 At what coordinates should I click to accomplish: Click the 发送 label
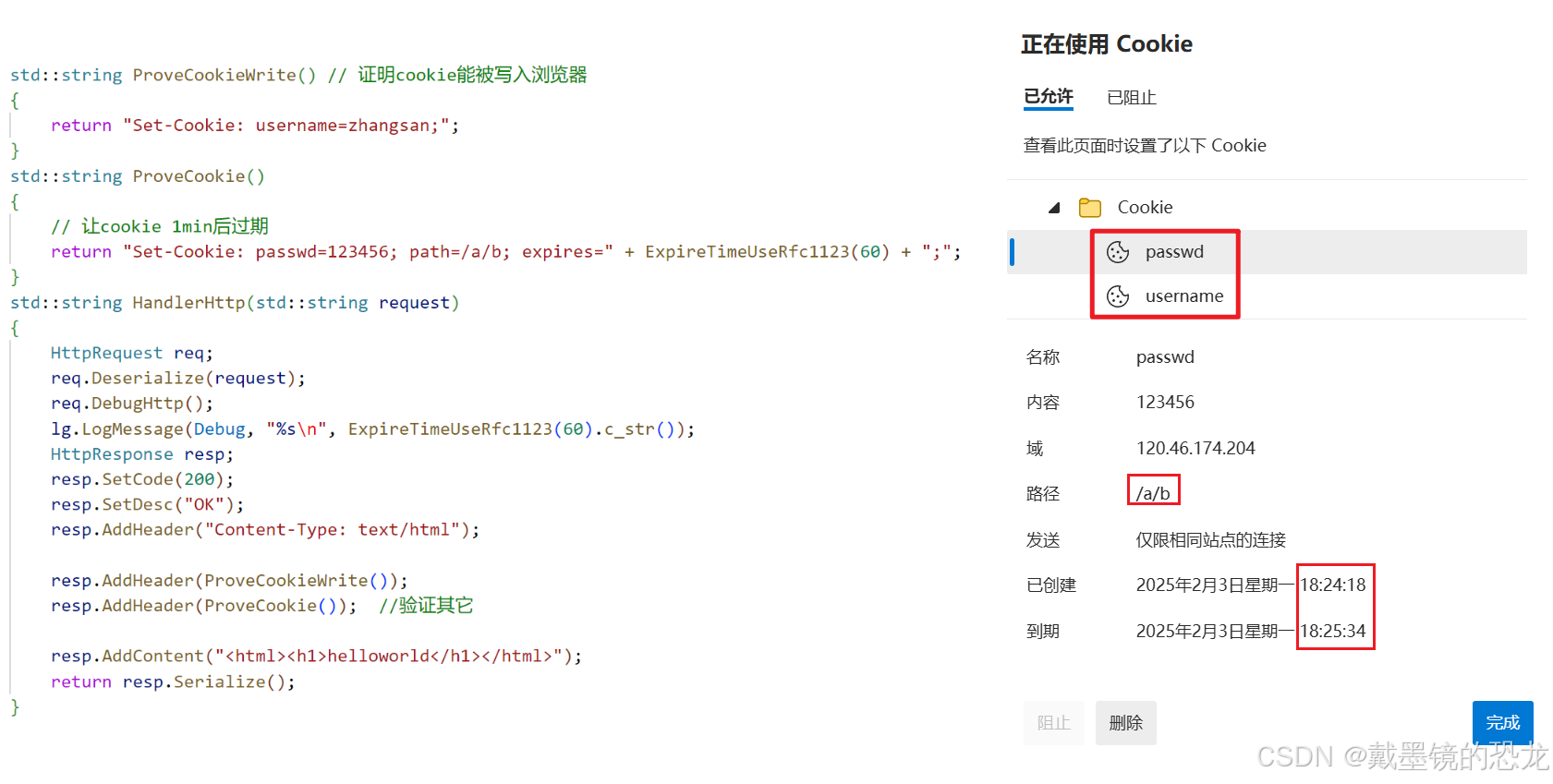1043,540
